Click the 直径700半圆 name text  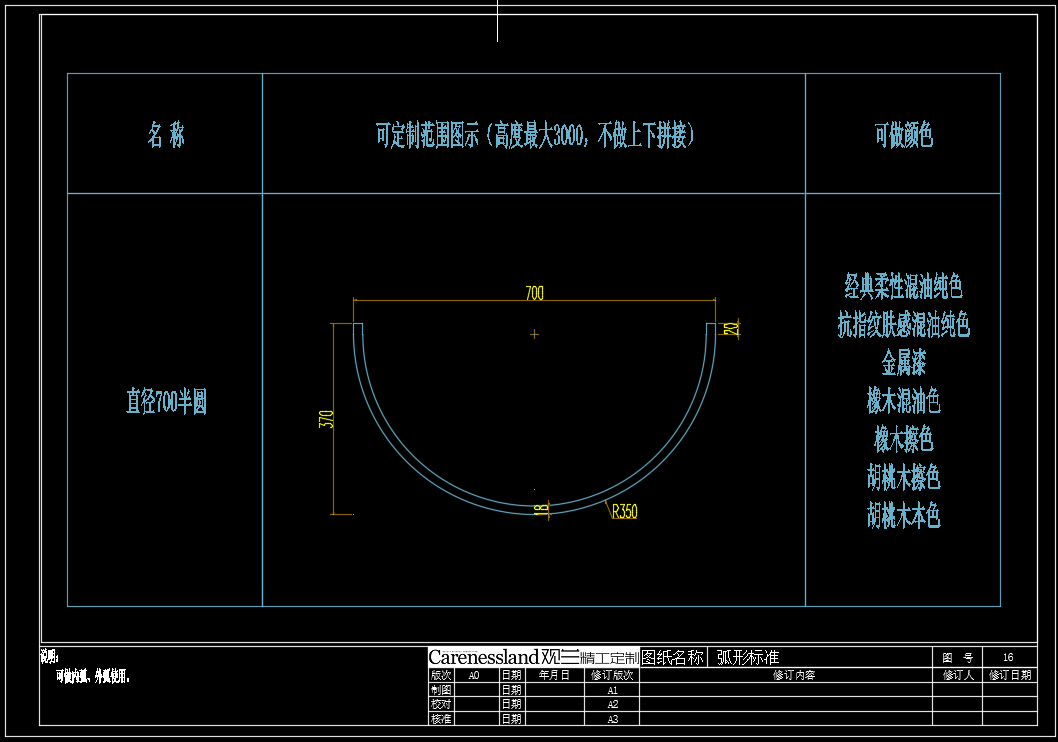pyautogui.click(x=166, y=402)
